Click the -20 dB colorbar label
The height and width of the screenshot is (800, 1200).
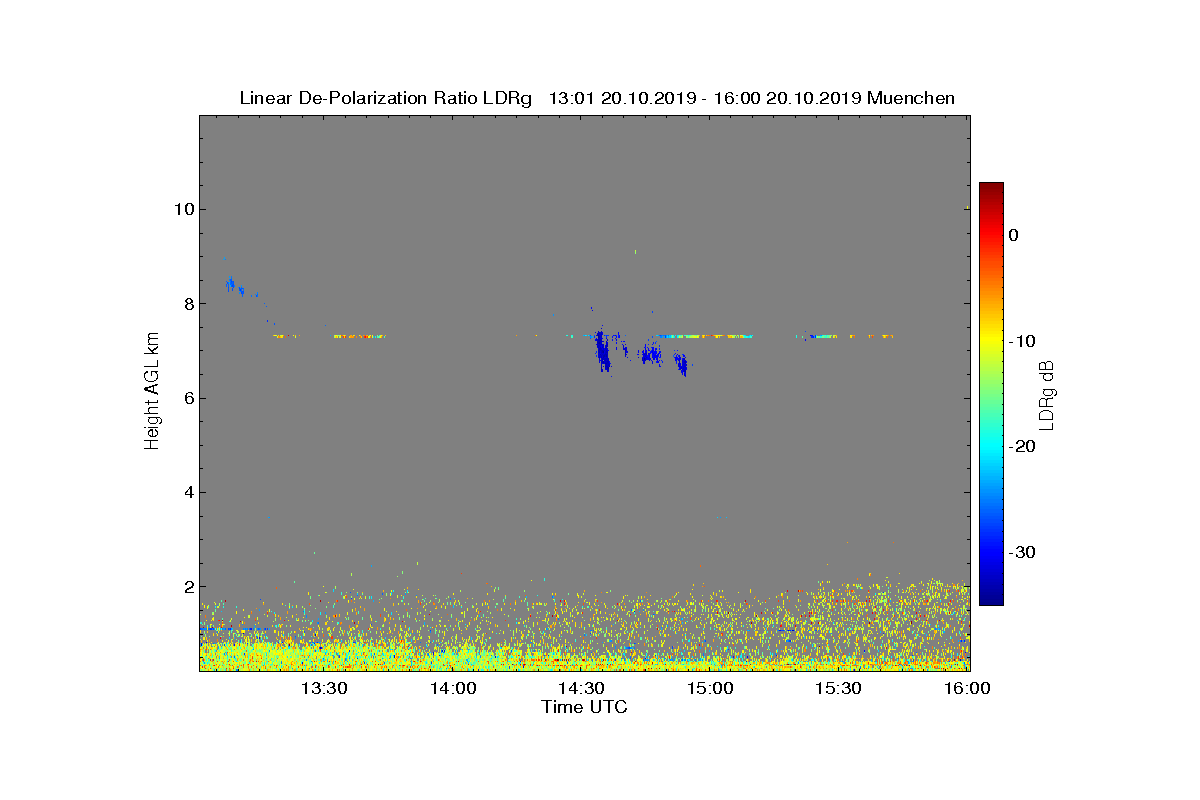[1020, 446]
